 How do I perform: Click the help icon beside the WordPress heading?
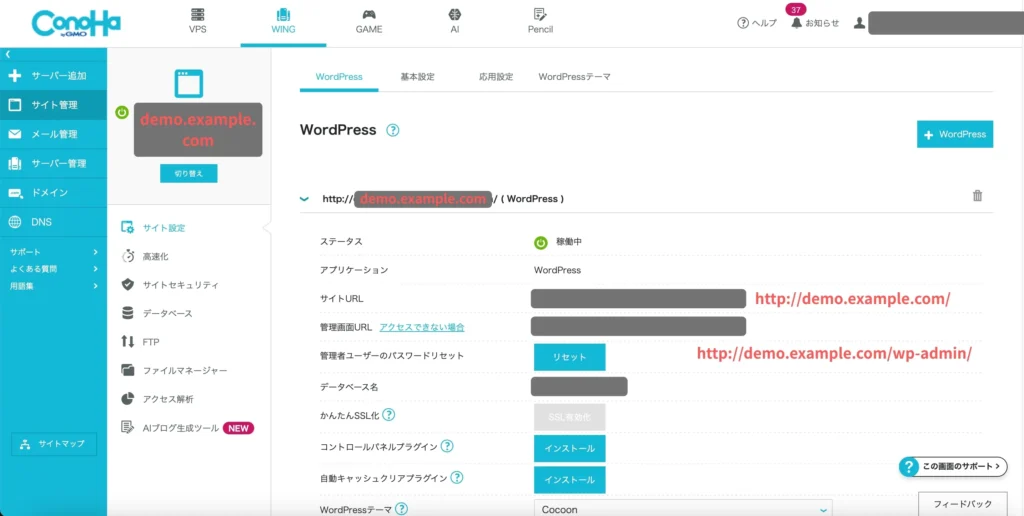(392, 130)
